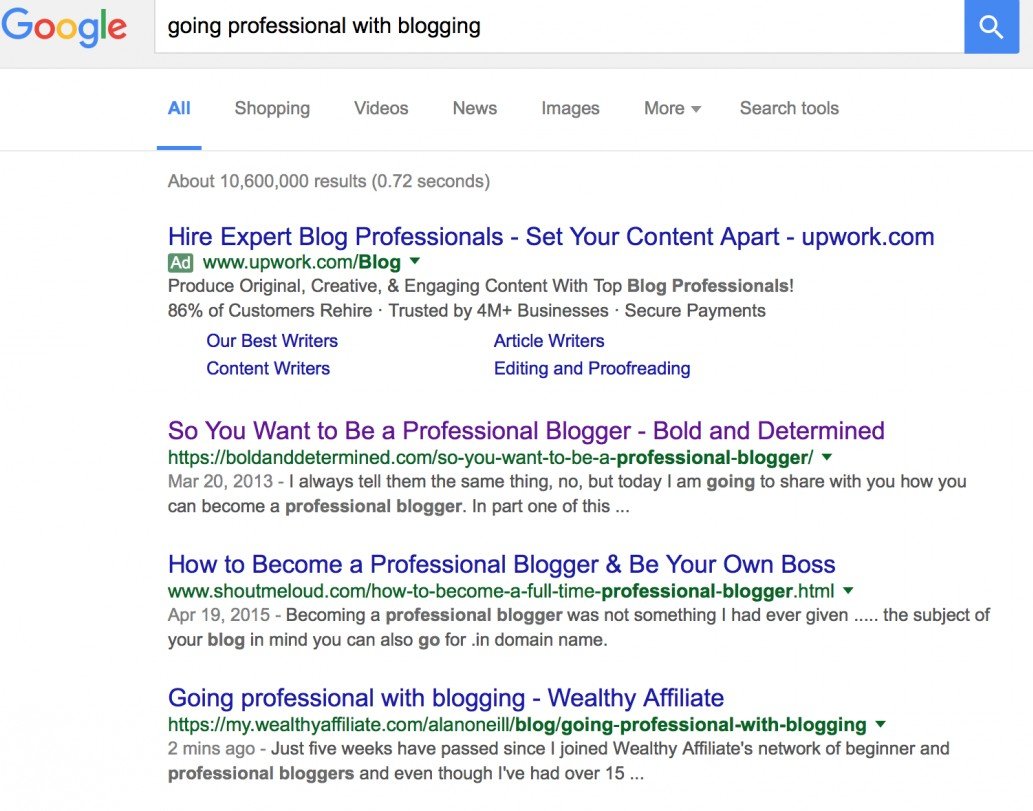Open the boldanddetermined.com result dropdown arrow
Screen dimensions: 1033x811
827,457
